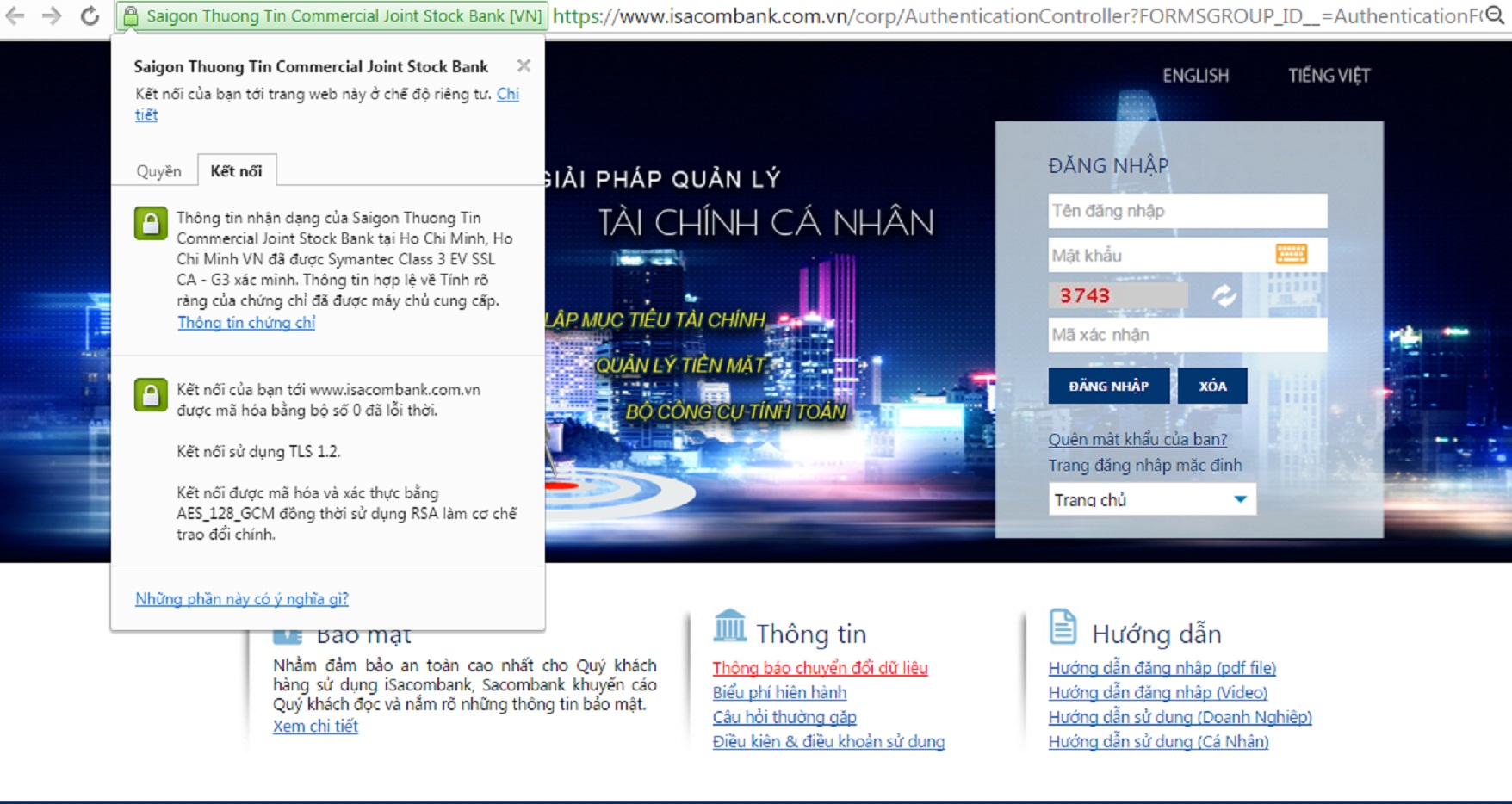Open Hướng dẫn sử dụng (Cá Nhân) link
1512x804 pixels.
(1158, 741)
